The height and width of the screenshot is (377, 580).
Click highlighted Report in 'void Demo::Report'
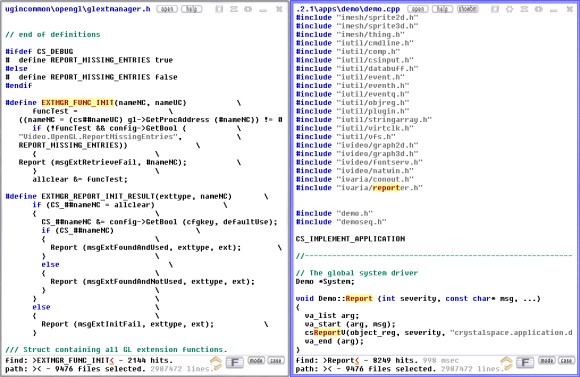[359, 298]
